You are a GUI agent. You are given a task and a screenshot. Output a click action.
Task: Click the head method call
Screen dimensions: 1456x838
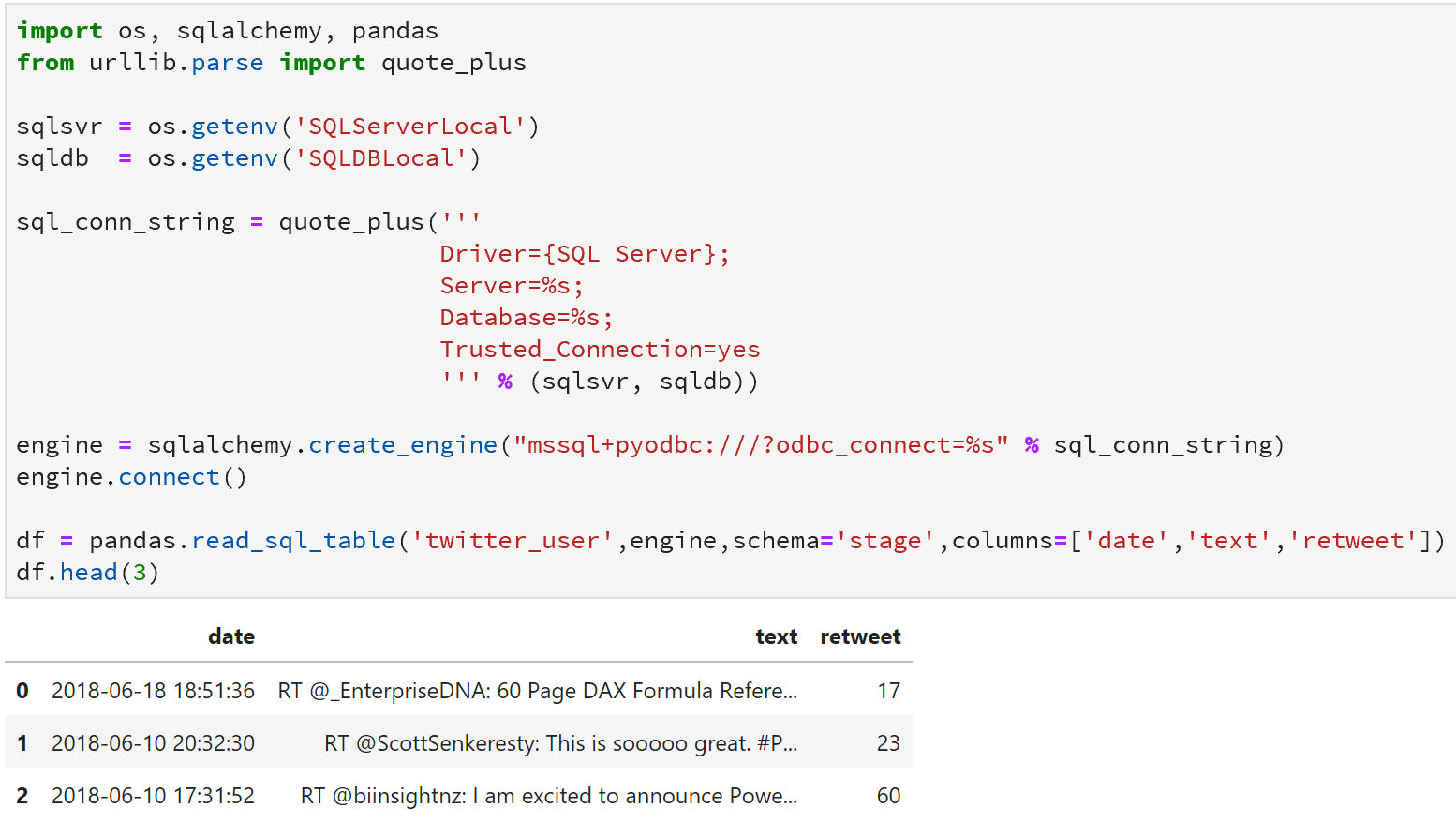(88, 572)
